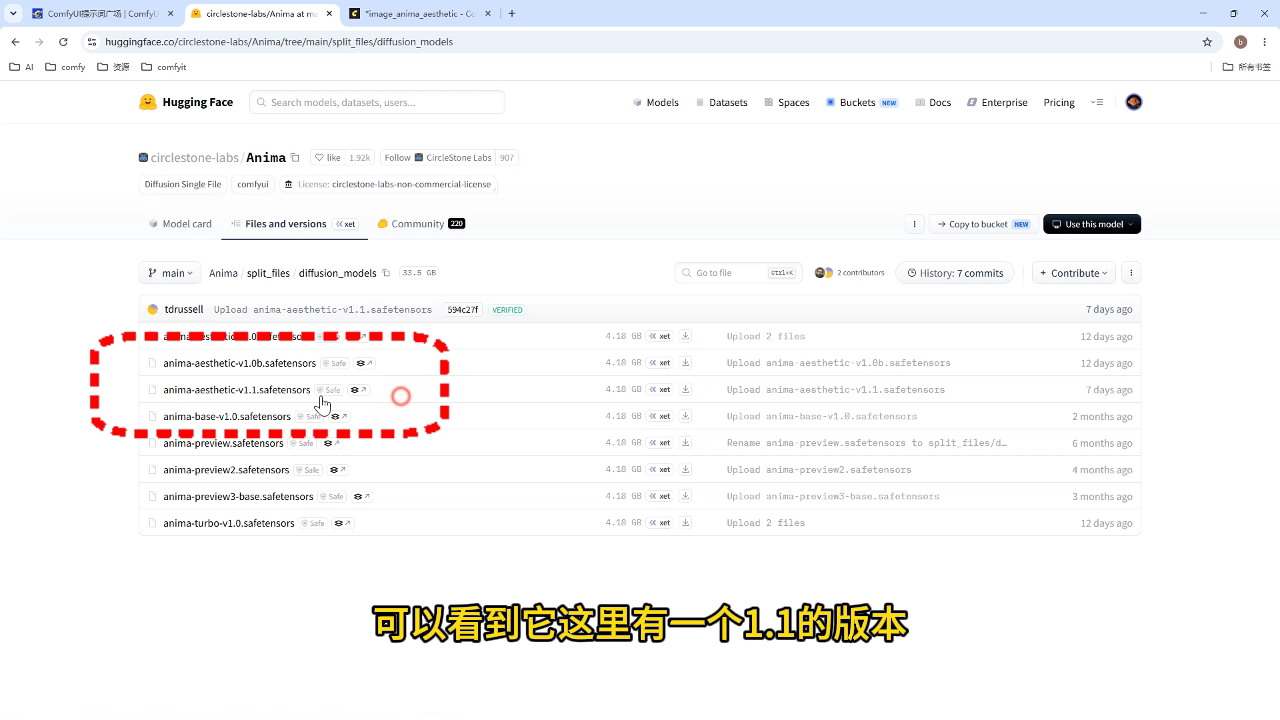
Task: Download anima-aesthetic-v1.1.safetensors via its download icon
Action: (x=686, y=389)
